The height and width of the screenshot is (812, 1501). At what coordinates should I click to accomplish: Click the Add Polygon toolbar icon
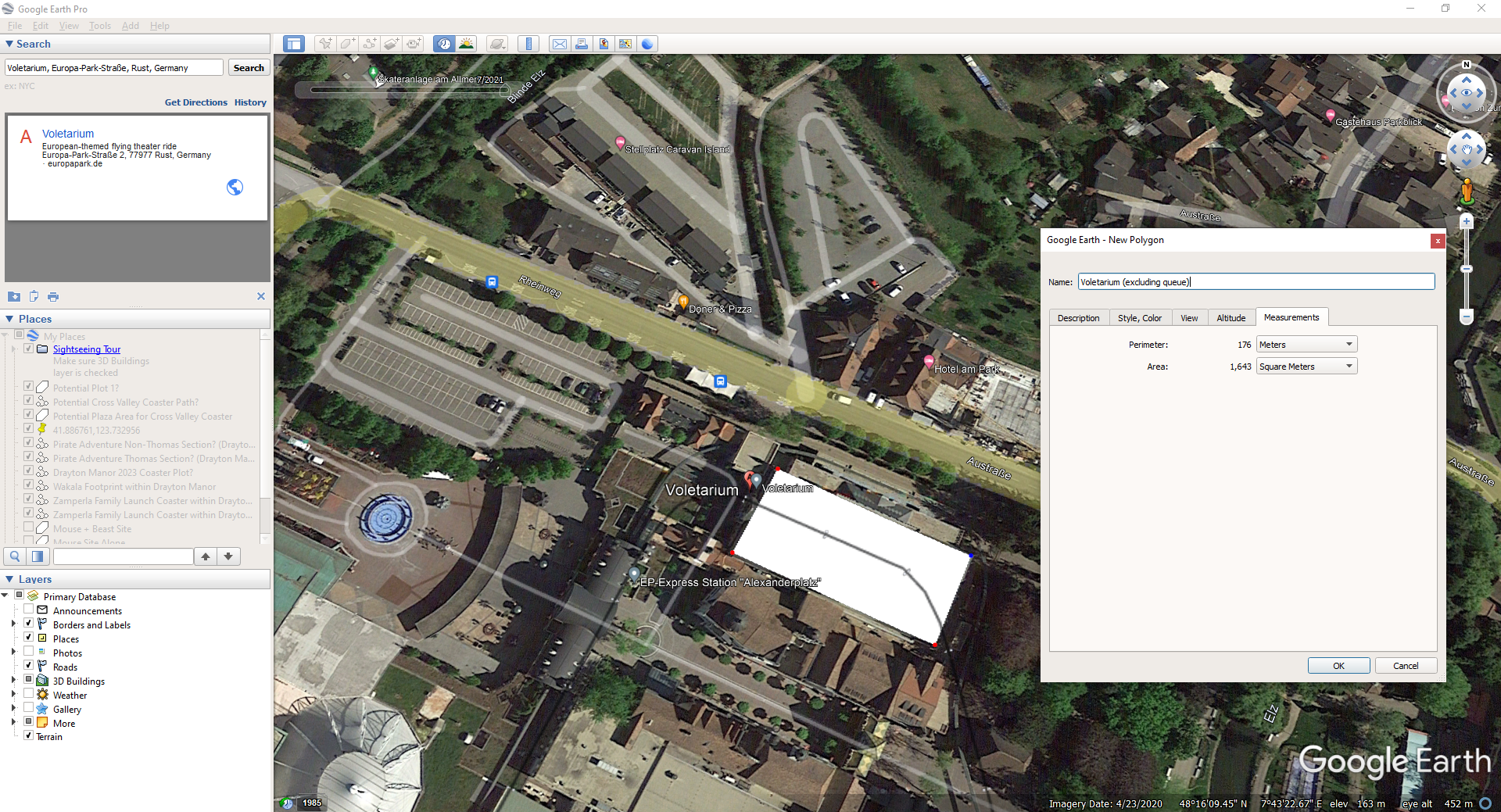point(347,44)
